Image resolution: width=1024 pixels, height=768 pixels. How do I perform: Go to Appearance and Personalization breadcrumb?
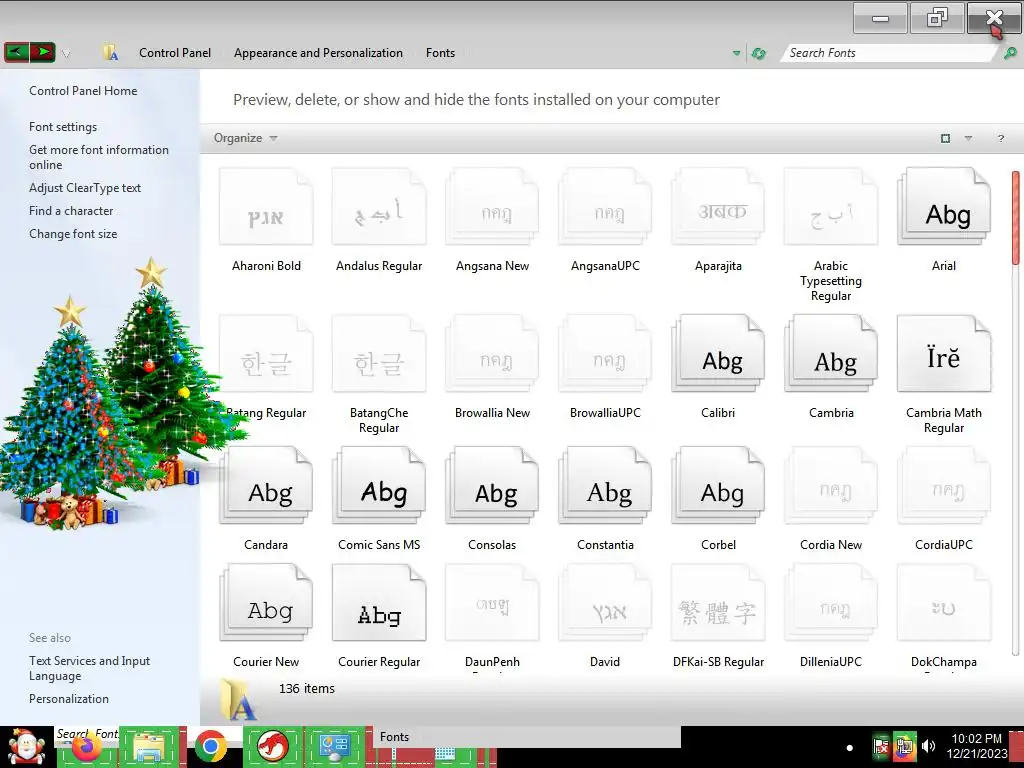click(318, 53)
